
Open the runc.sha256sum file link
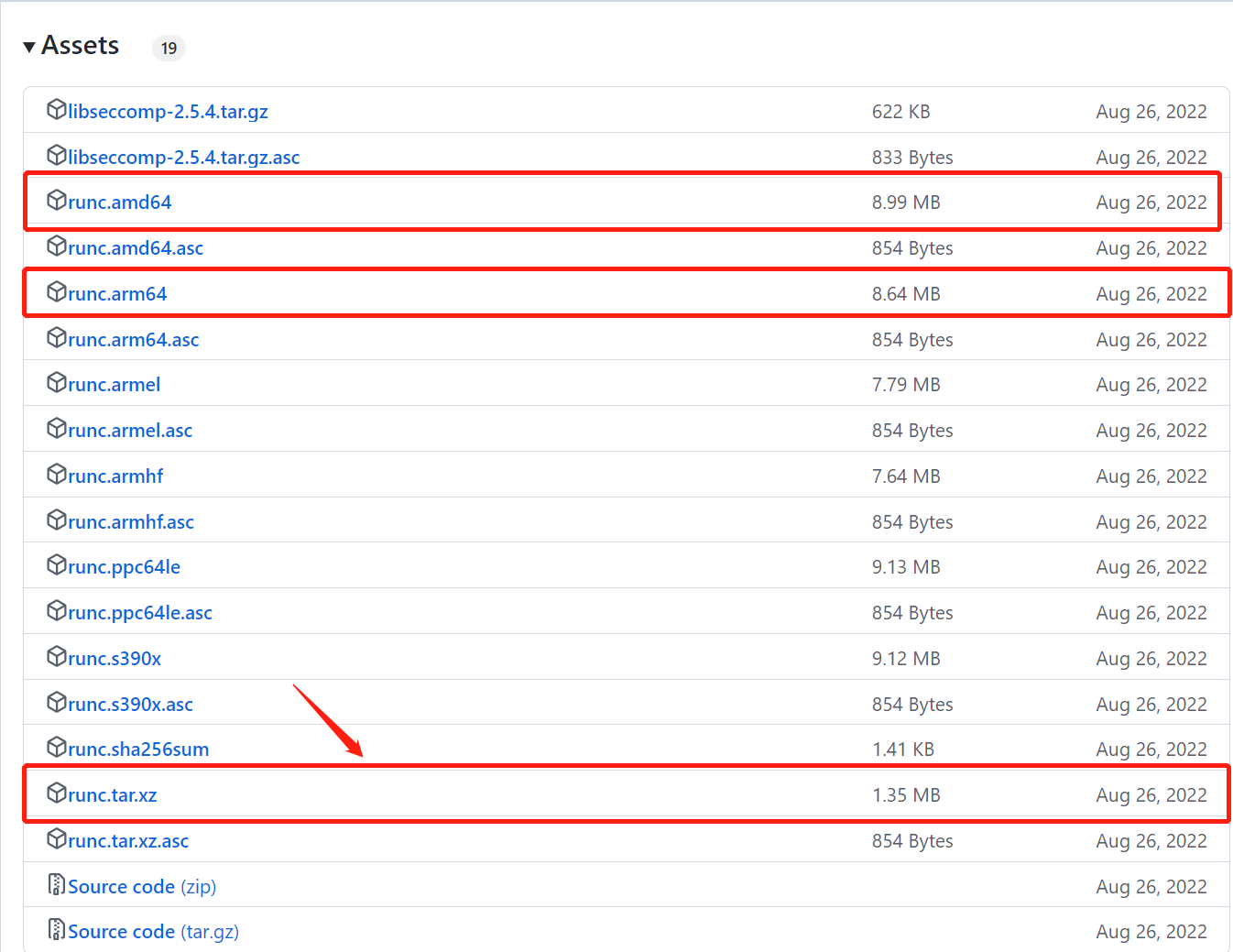[139, 750]
